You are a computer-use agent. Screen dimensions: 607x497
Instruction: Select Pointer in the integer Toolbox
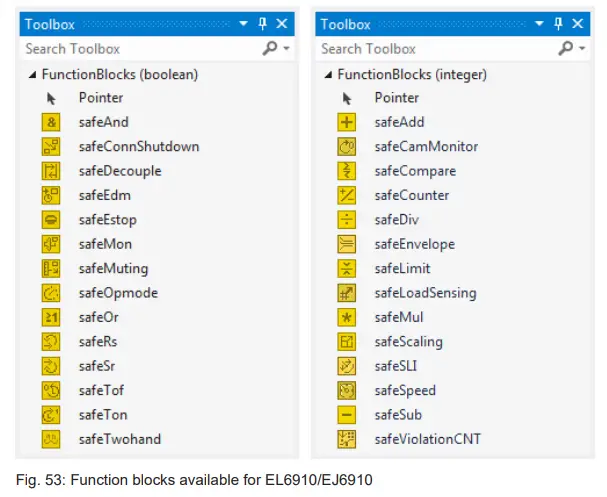pyautogui.click(x=396, y=98)
